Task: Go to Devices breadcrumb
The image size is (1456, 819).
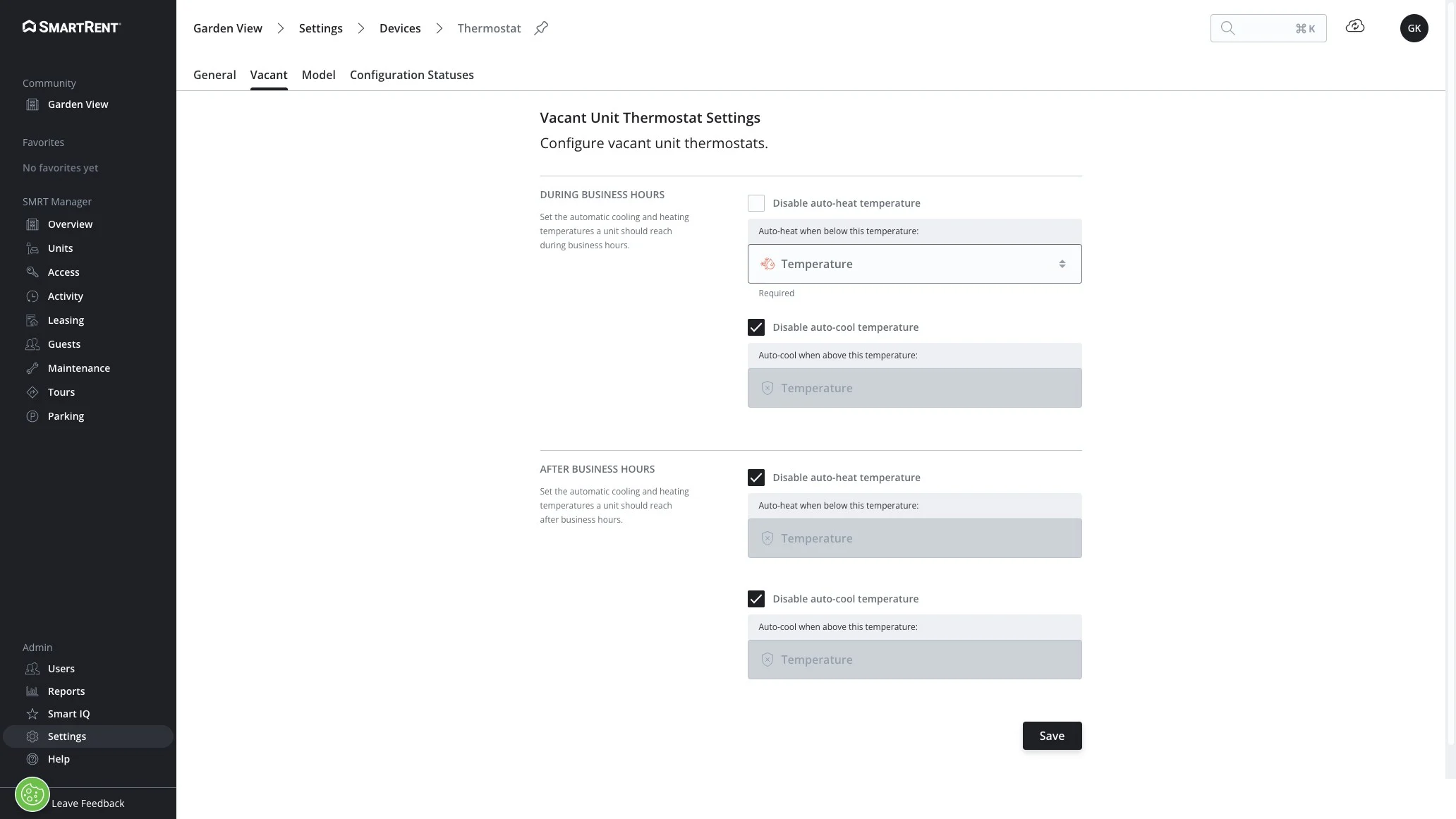Action: [x=400, y=28]
